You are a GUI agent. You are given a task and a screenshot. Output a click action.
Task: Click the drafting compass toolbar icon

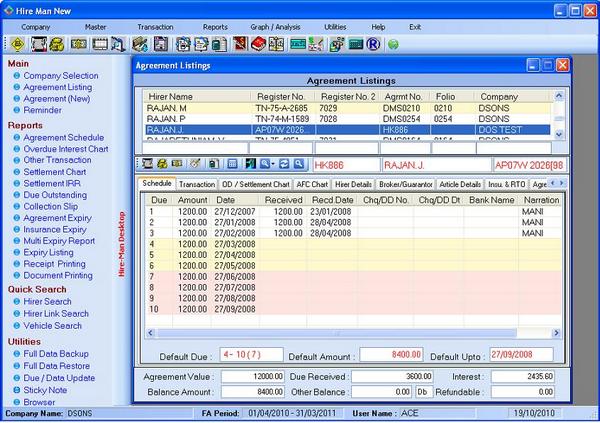pyautogui.click(x=118, y=44)
